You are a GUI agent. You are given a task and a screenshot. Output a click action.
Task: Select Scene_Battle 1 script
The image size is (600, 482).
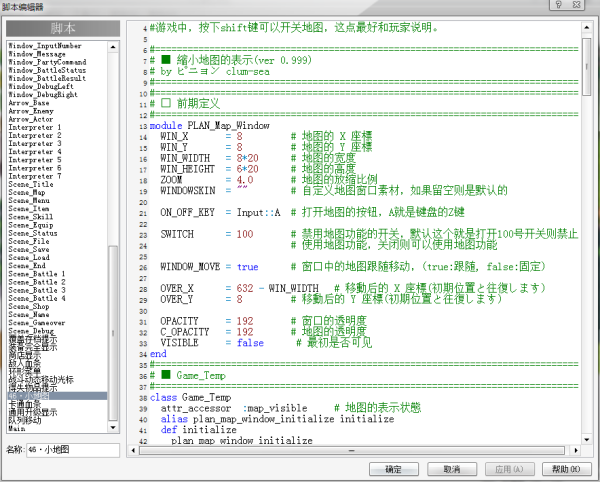tap(37, 274)
